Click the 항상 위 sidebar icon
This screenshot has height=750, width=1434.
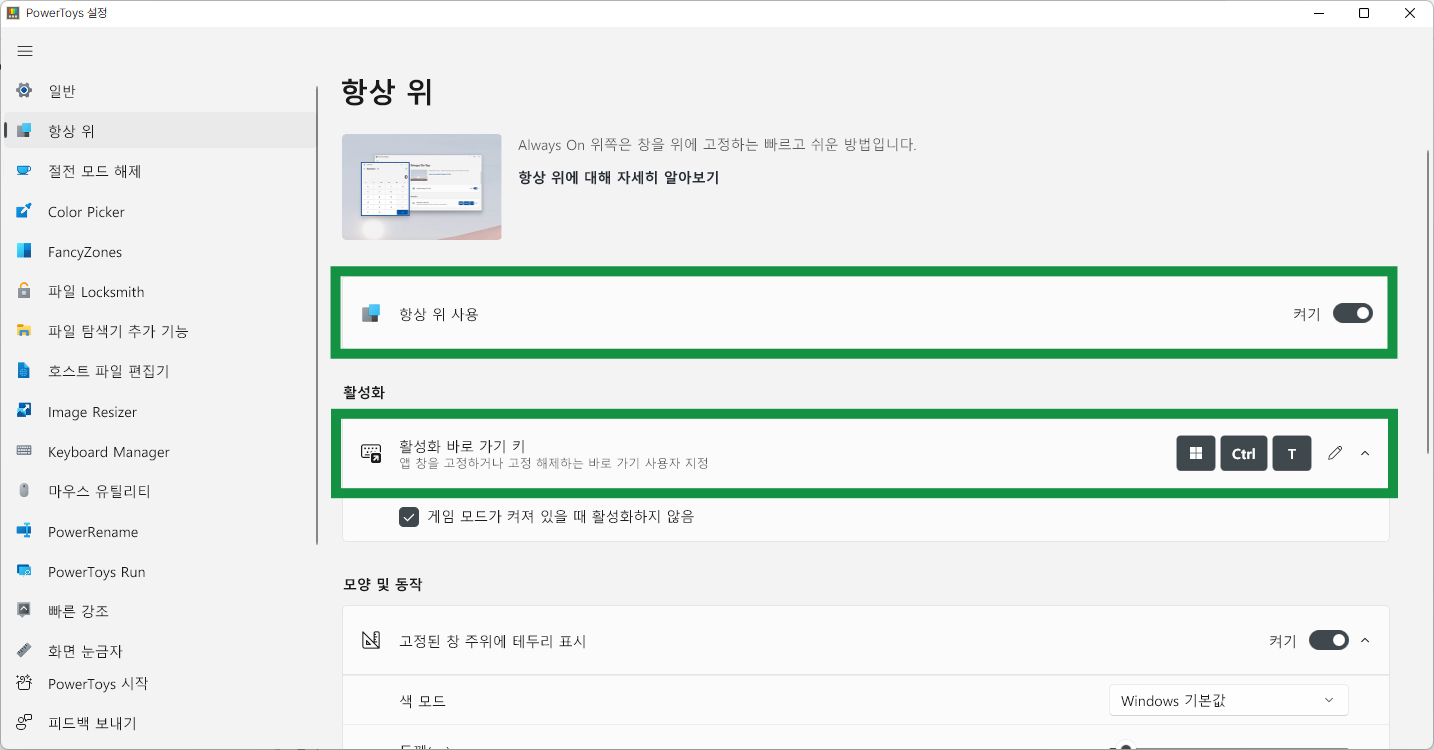24,131
